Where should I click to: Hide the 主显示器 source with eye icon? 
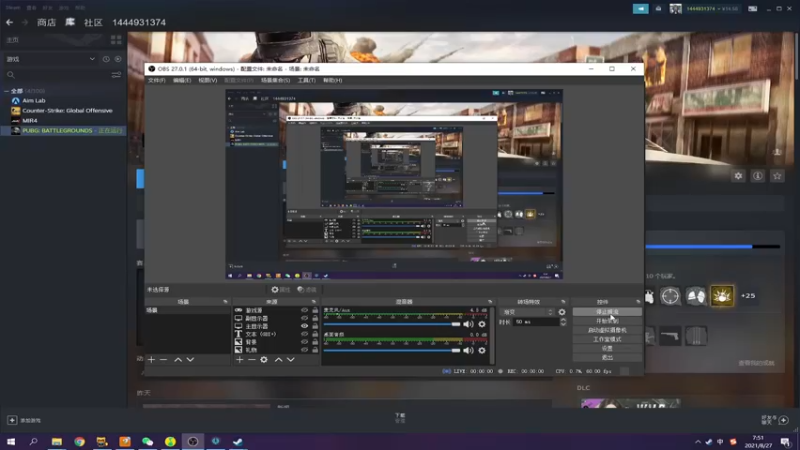pyautogui.click(x=305, y=326)
